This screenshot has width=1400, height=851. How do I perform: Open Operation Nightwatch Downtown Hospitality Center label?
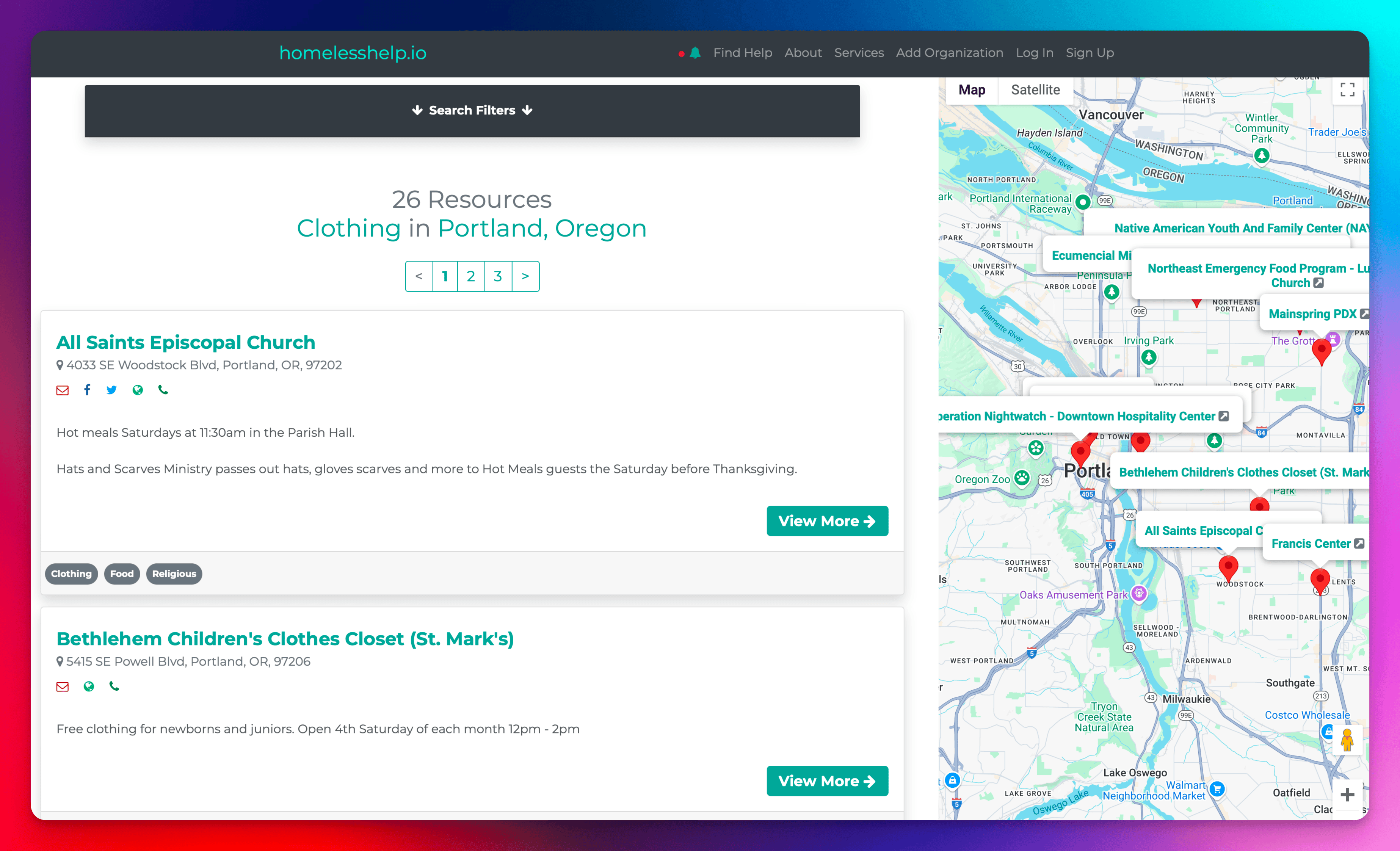1077,417
